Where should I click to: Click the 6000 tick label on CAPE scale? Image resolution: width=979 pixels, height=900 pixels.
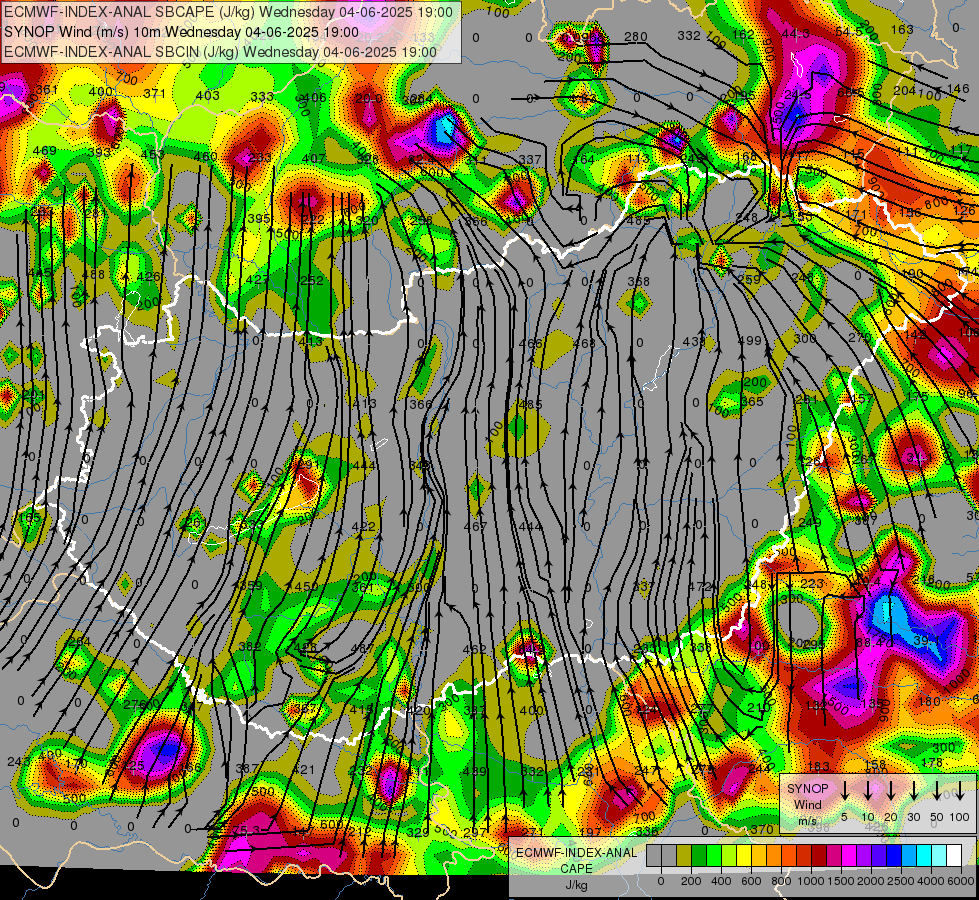tap(962, 881)
